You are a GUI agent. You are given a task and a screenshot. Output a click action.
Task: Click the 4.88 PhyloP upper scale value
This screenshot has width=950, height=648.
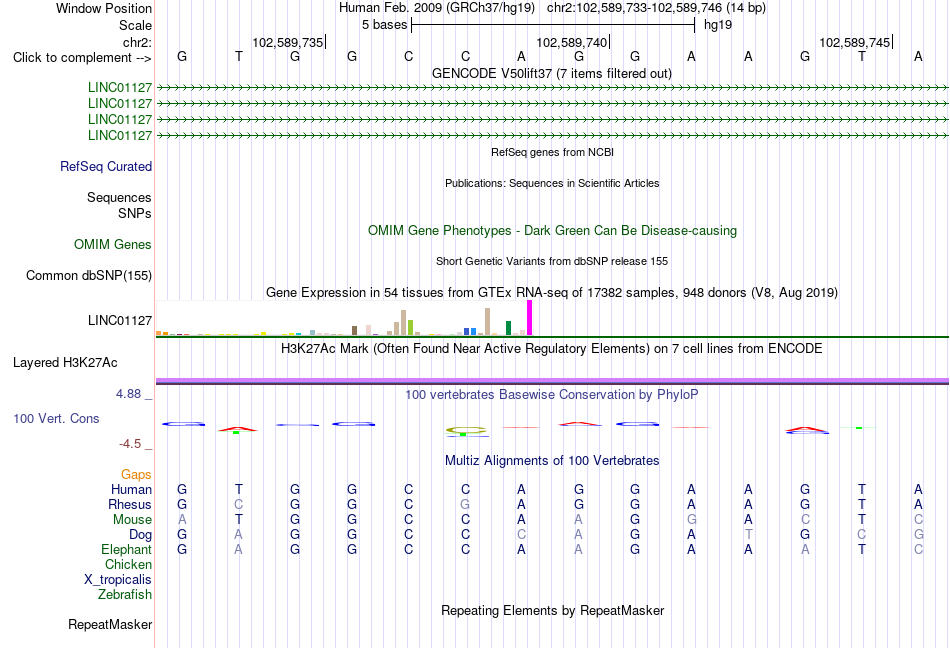coord(128,394)
